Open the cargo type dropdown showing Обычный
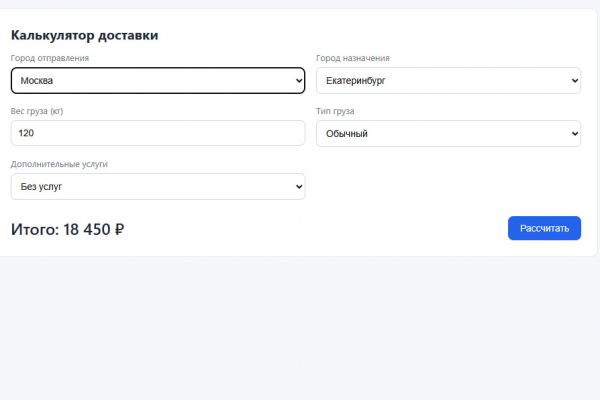The width and height of the screenshot is (600, 400). click(x=440, y=133)
